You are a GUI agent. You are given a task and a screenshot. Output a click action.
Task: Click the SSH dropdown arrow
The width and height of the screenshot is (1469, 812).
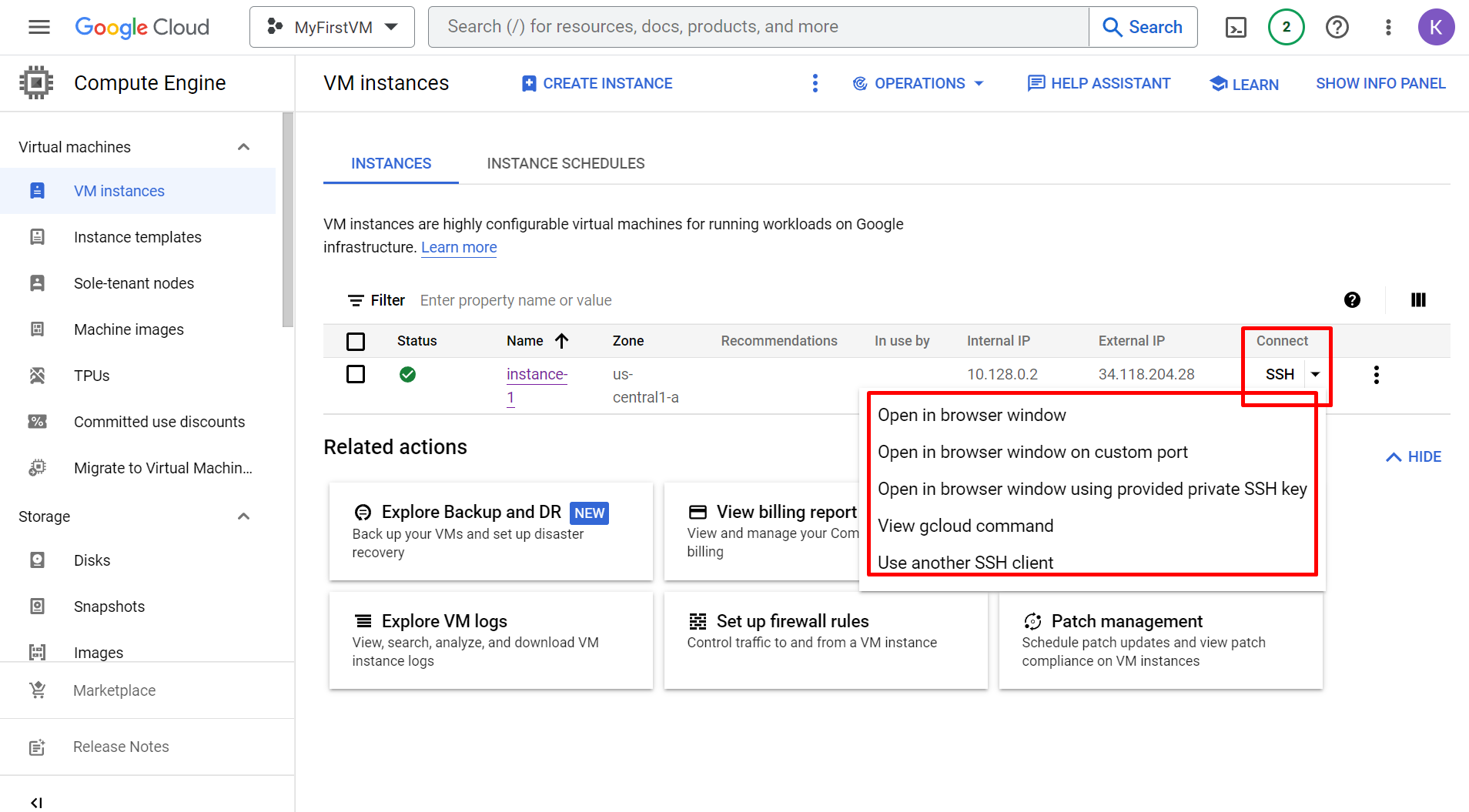[x=1315, y=375]
